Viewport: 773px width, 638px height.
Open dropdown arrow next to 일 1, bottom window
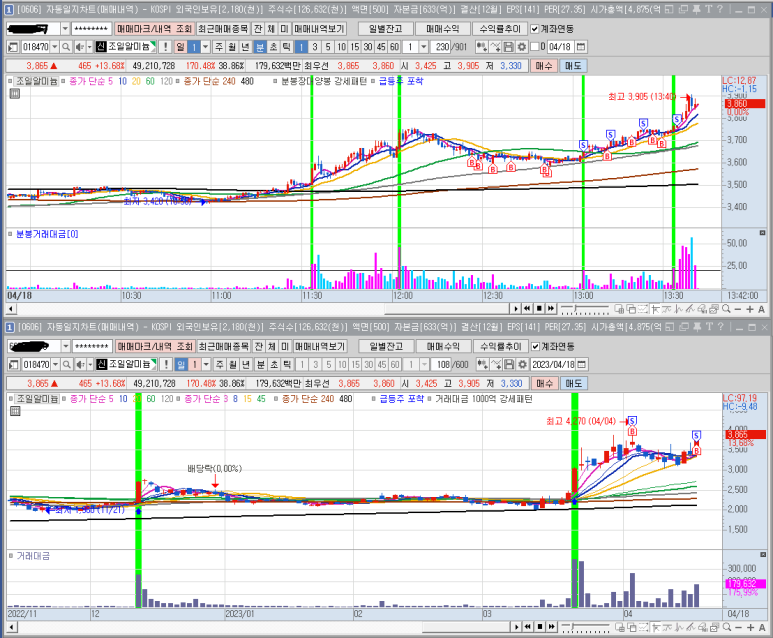point(206,364)
